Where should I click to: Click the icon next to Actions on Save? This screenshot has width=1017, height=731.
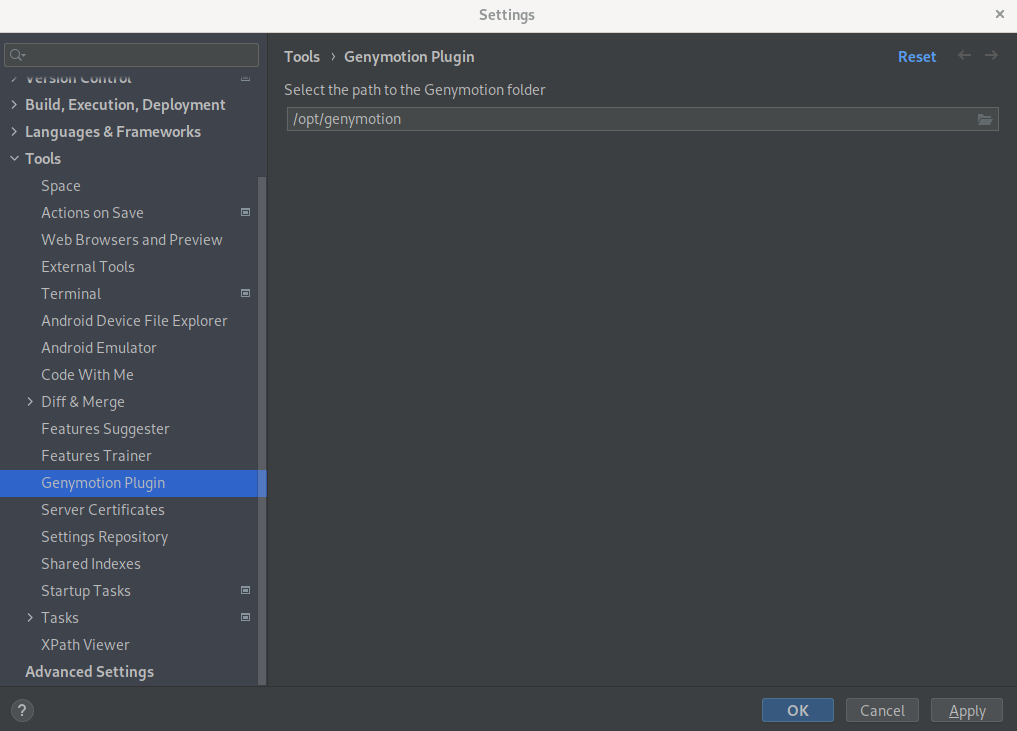point(245,212)
